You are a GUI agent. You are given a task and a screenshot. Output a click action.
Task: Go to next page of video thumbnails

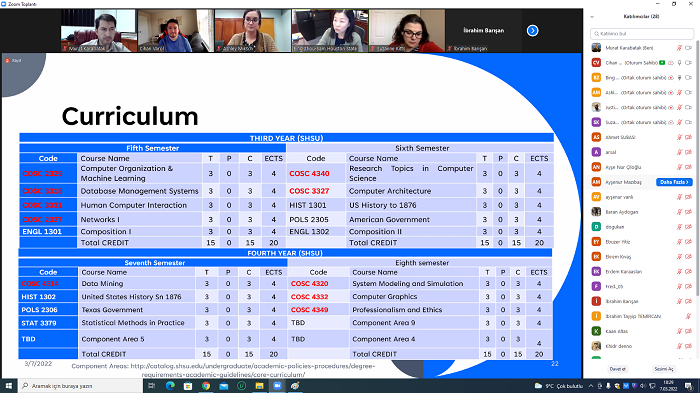[x=532, y=30]
